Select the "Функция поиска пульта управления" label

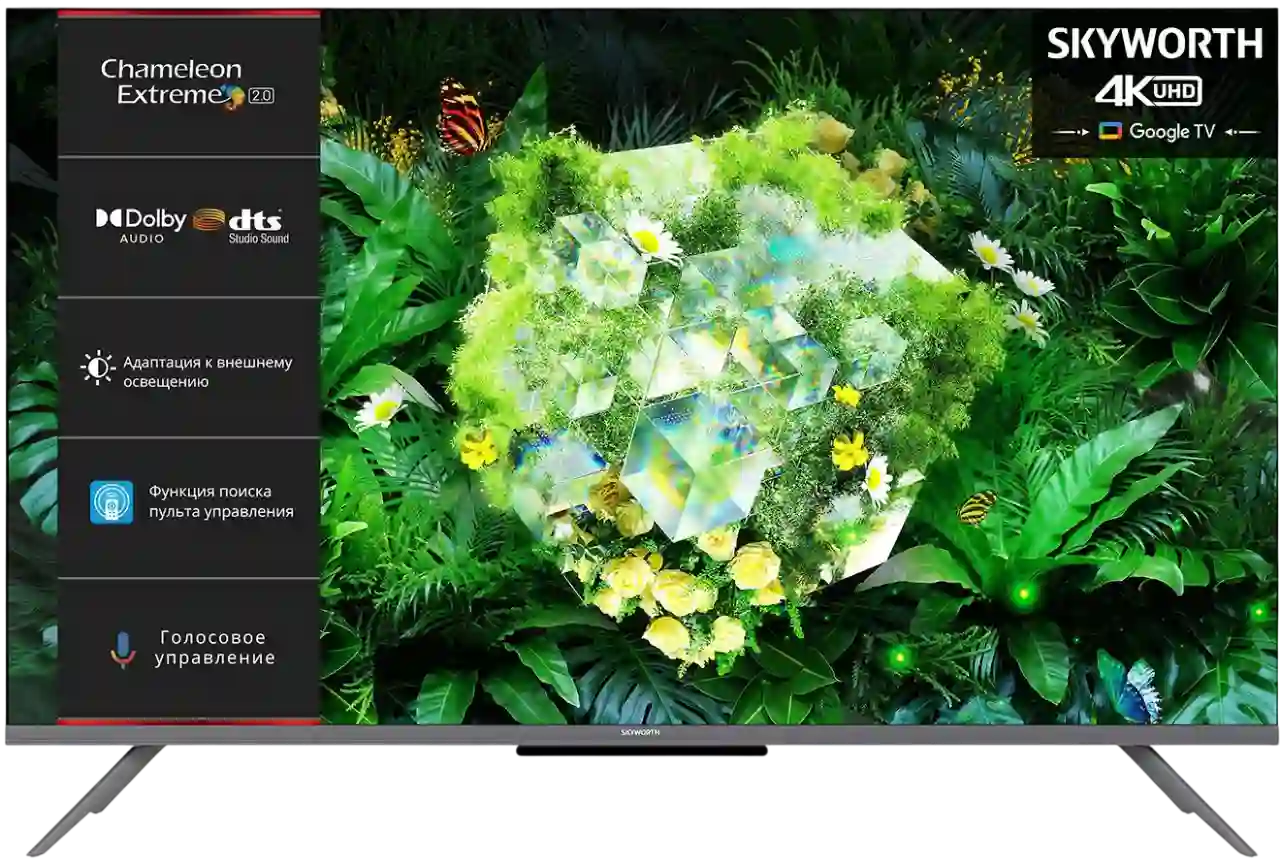coord(221,502)
